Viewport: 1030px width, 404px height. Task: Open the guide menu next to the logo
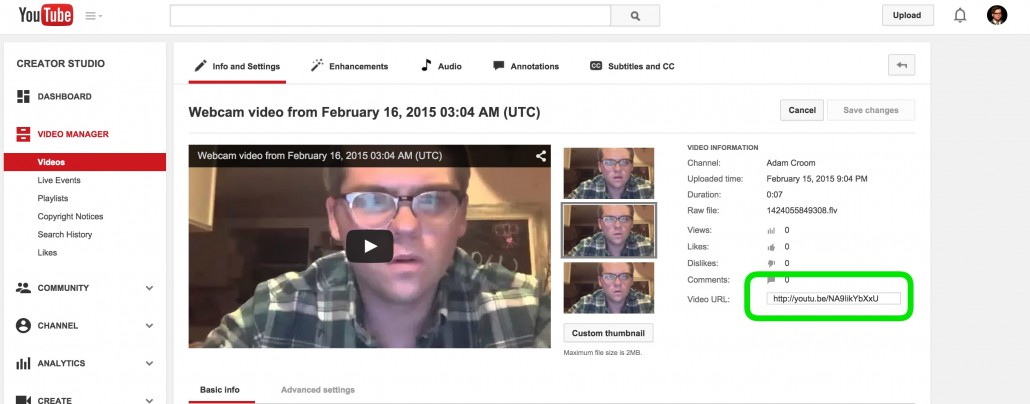(93, 16)
